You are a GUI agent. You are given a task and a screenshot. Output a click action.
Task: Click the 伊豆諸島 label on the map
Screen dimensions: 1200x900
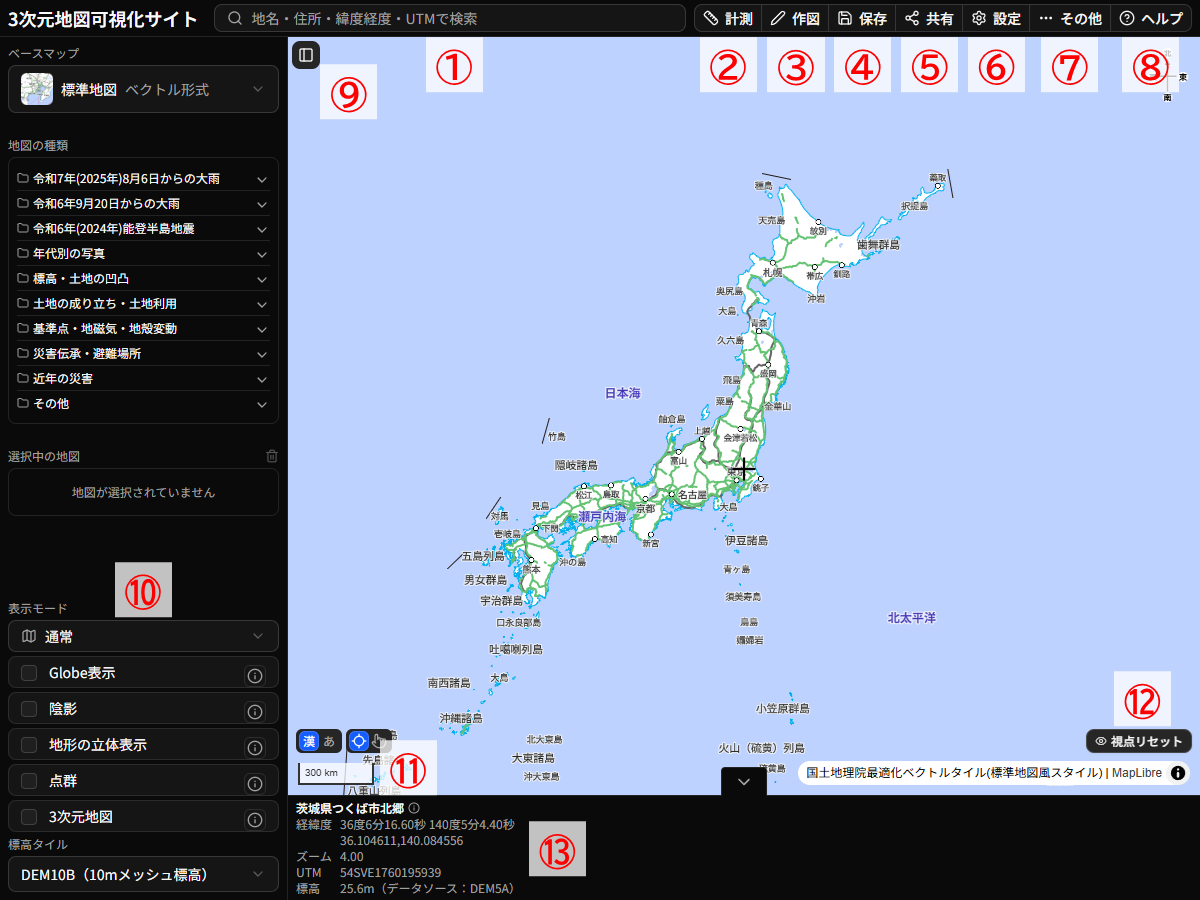tap(747, 540)
